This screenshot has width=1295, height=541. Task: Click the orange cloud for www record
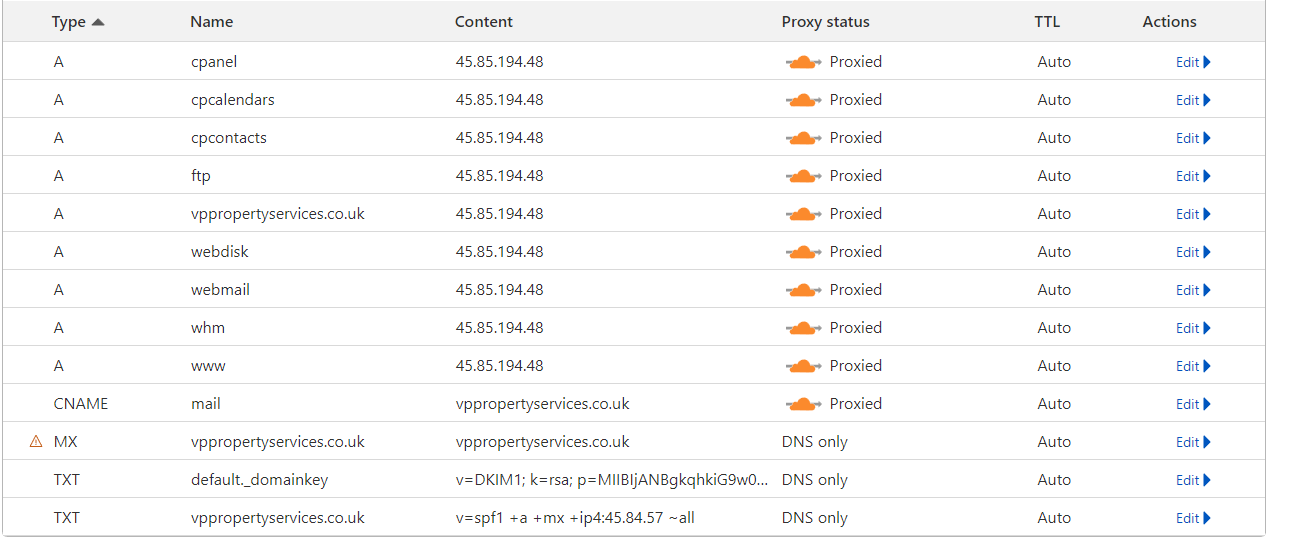[803, 366]
